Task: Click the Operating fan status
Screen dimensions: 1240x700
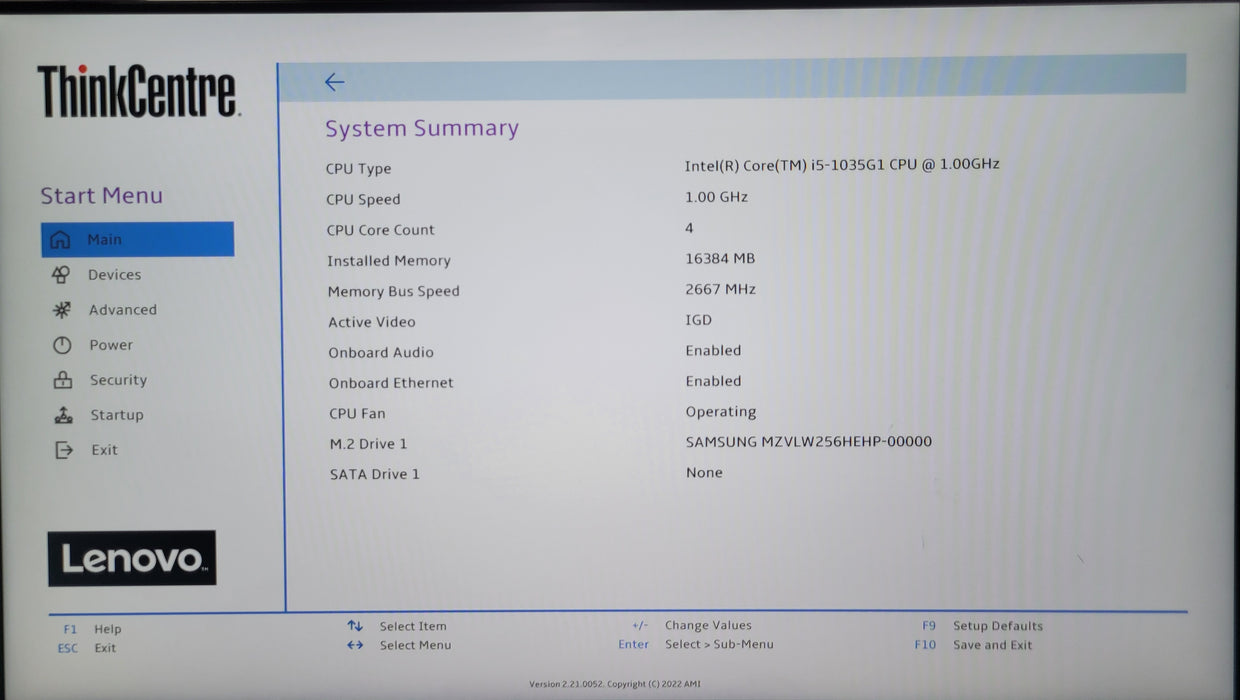Action: (721, 412)
